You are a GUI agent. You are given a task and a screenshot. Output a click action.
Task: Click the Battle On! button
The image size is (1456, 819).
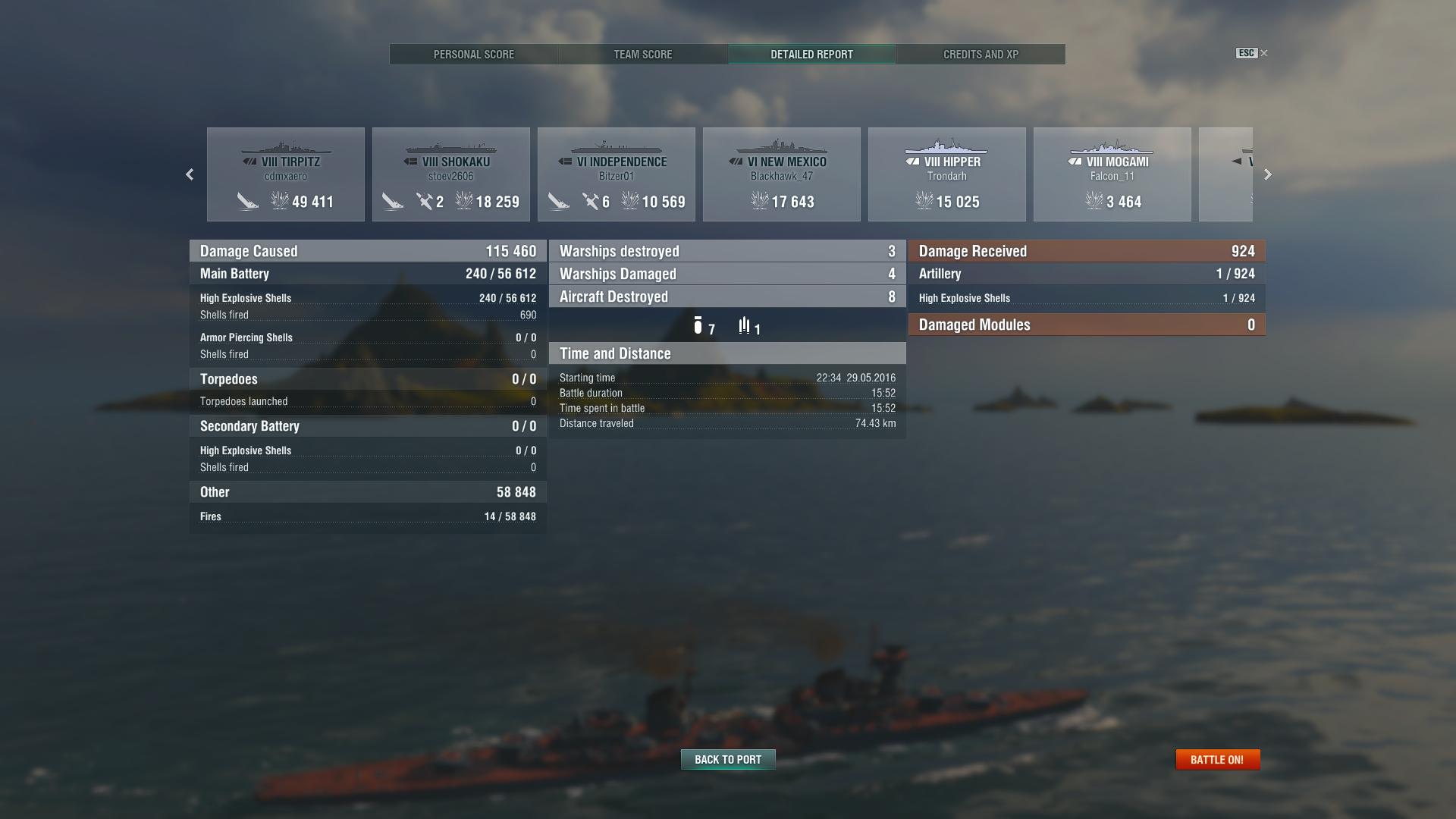tap(1217, 759)
